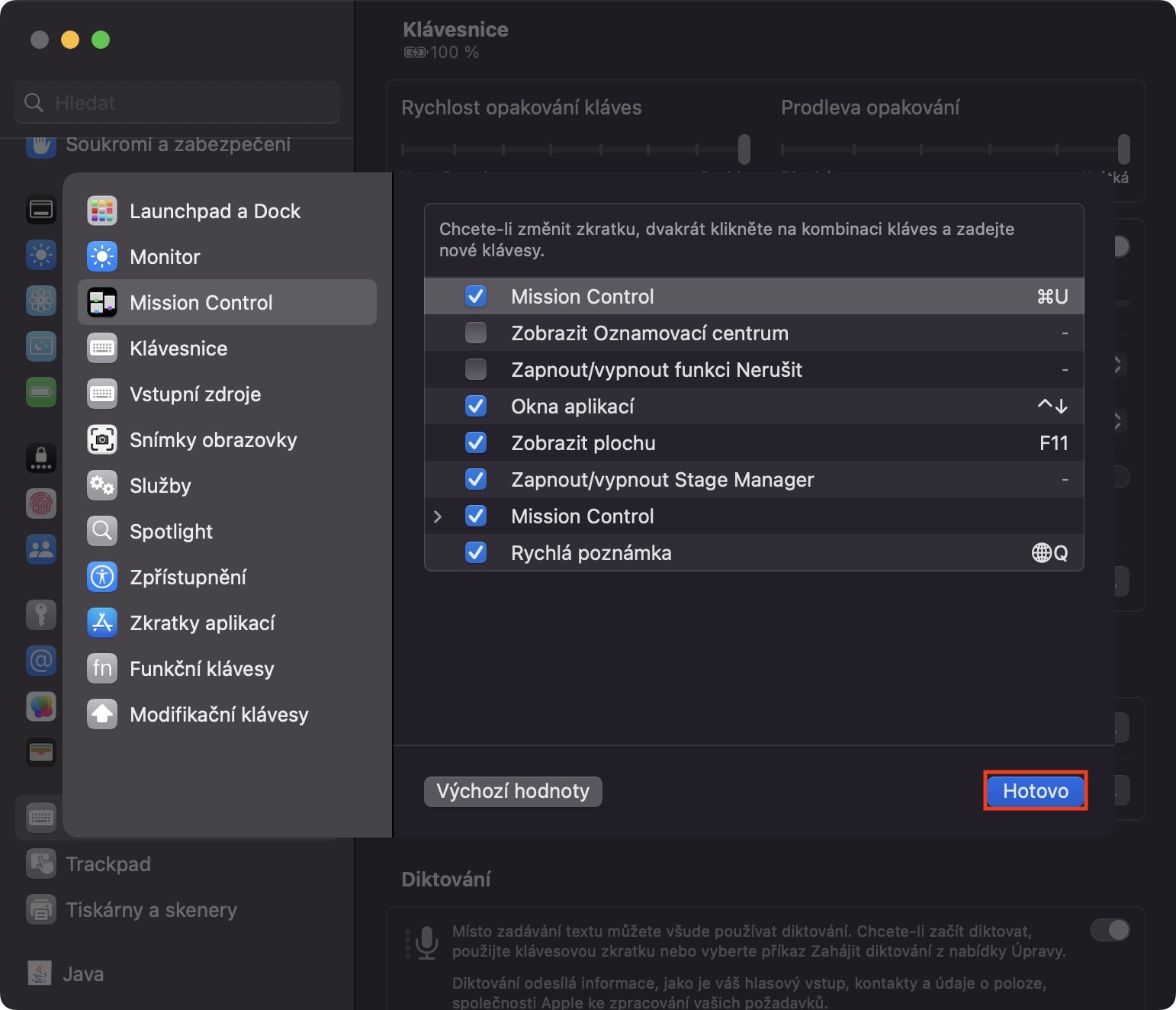Click the Výchozí hodnoty button

pos(512,791)
